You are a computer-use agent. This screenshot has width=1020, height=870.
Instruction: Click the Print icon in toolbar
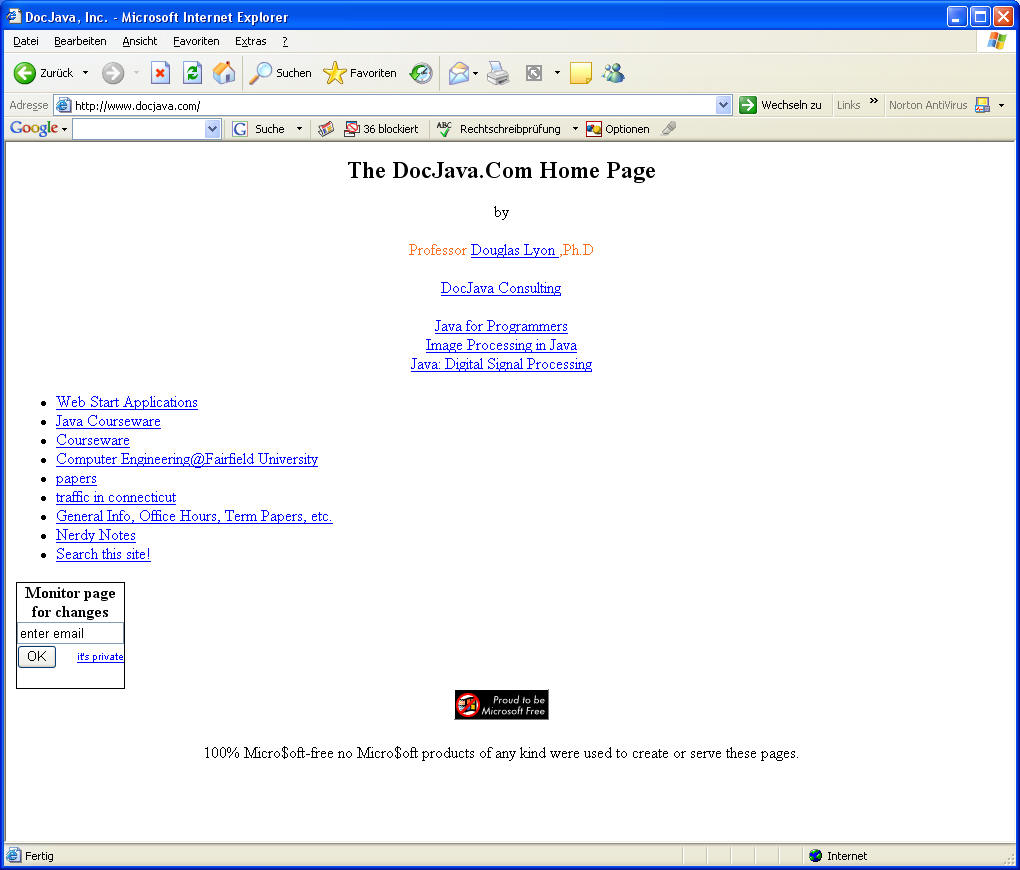coord(498,73)
